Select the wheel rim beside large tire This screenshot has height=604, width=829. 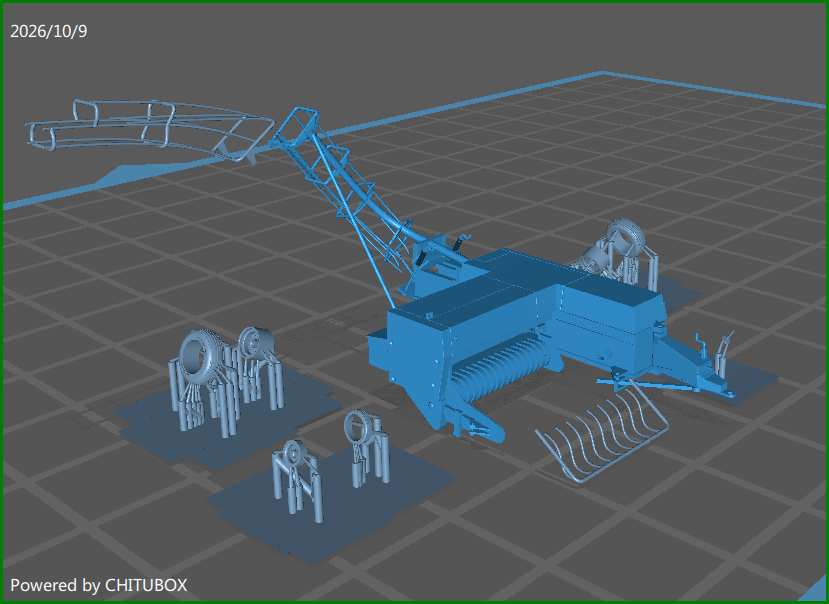coord(255,343)
